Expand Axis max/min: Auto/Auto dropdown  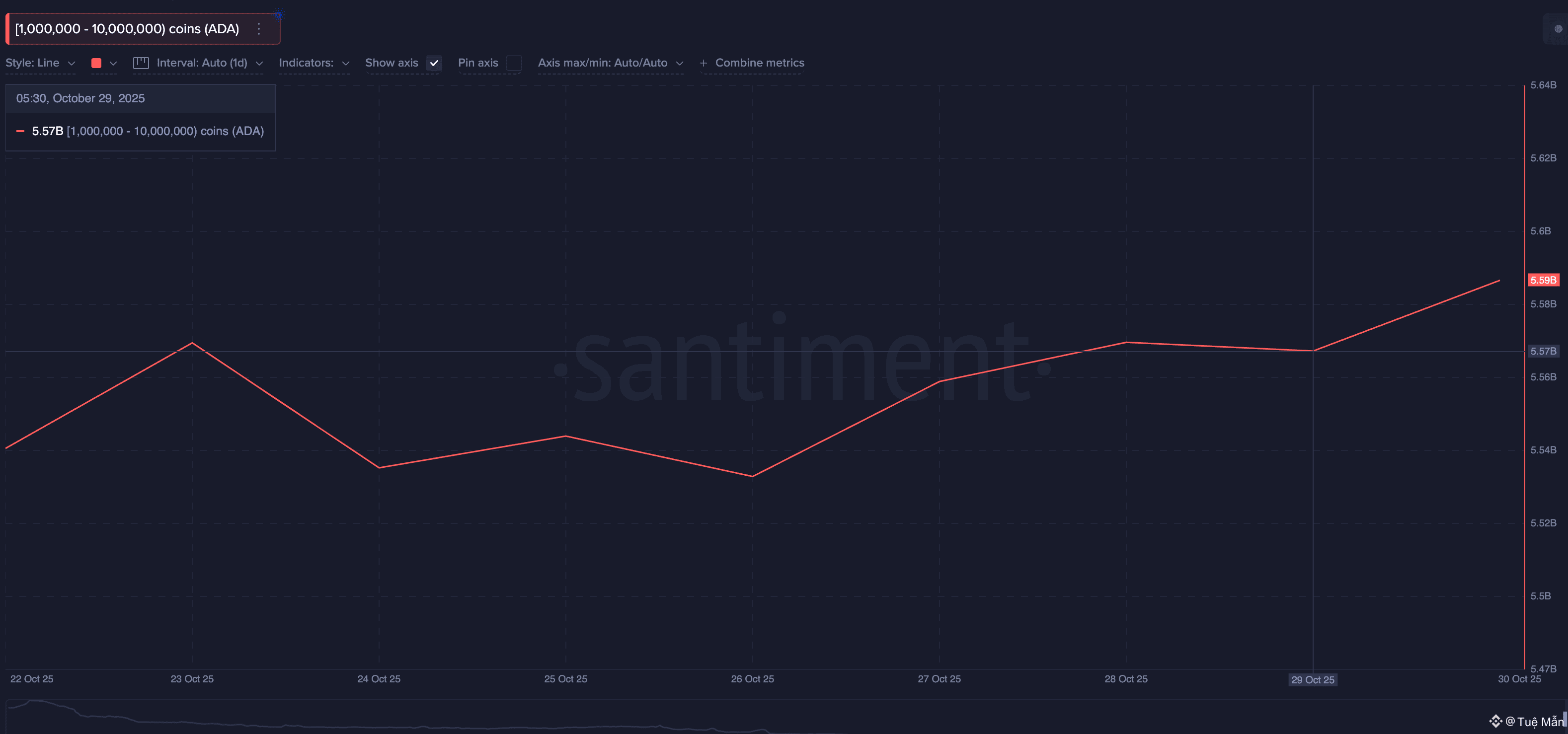point(610,63)
